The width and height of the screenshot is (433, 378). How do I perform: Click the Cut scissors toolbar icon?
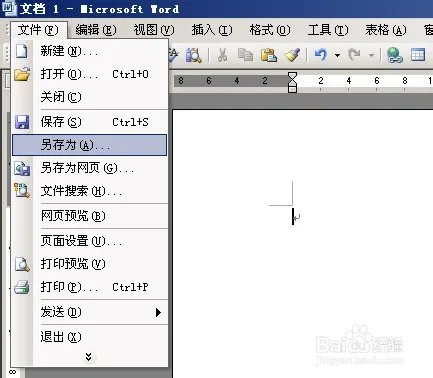[x=222, y=55]
